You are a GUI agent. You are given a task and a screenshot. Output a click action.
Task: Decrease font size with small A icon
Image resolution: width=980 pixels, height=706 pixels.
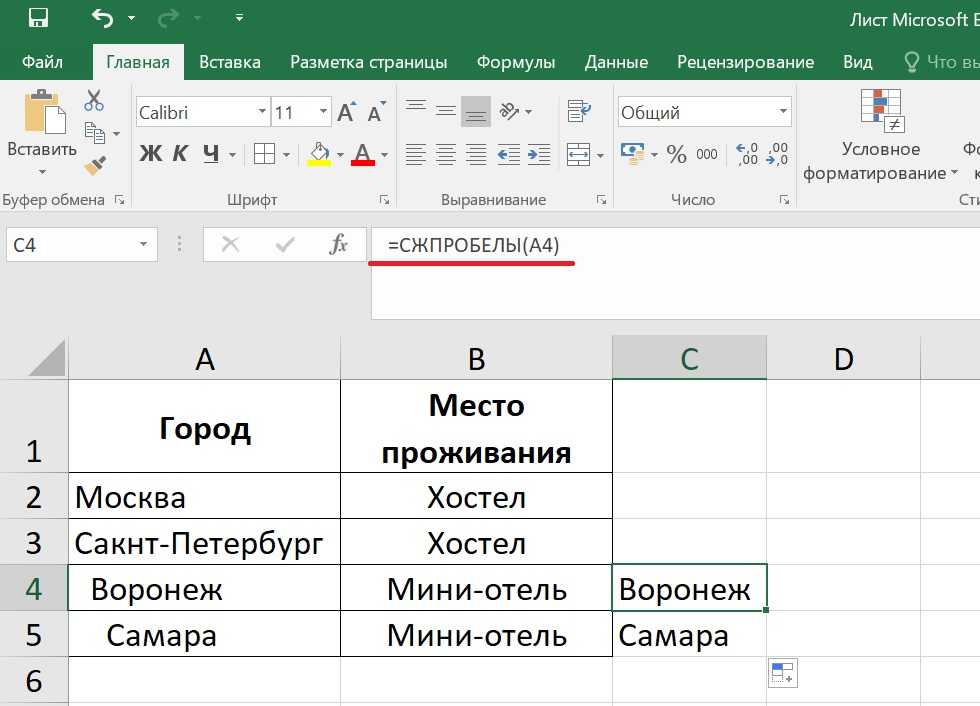click(376, 112)
